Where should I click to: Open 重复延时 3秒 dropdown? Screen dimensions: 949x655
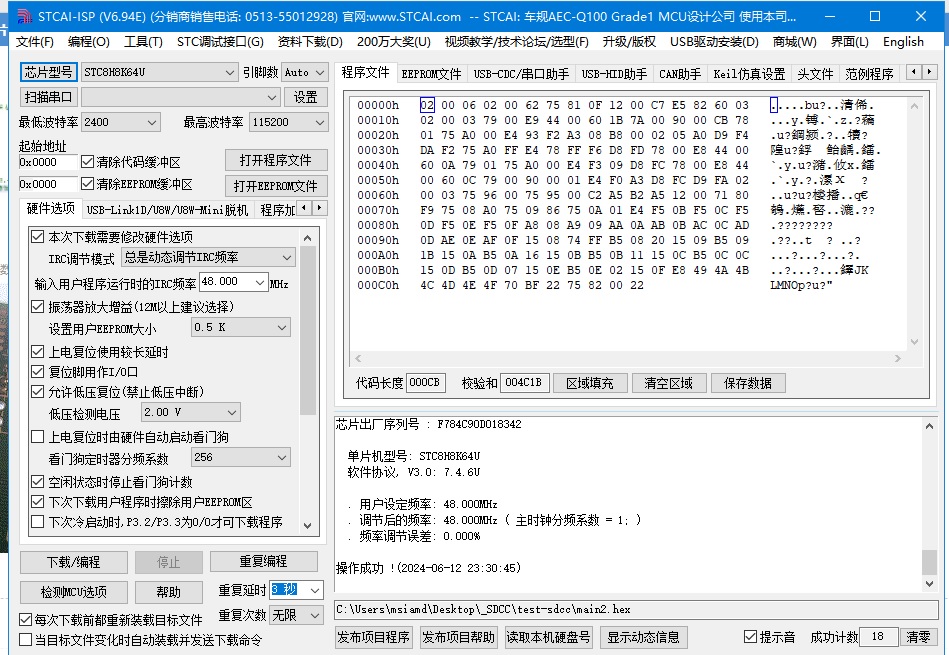point(315,590)
